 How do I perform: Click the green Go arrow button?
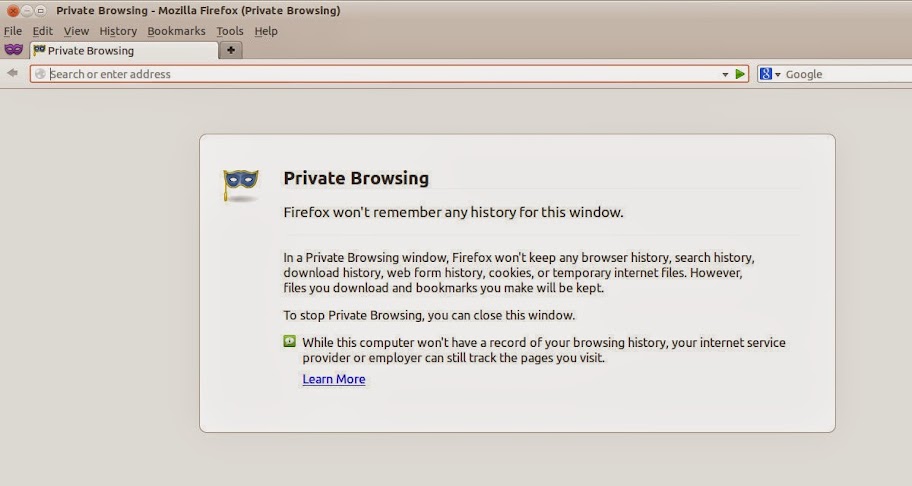pyautogui.click(x=740, y=74)
